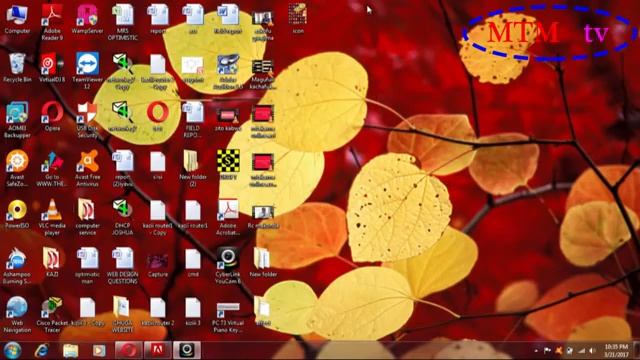Click the Windows Start button
Screen dimensions: 640x360
point(12,350)
